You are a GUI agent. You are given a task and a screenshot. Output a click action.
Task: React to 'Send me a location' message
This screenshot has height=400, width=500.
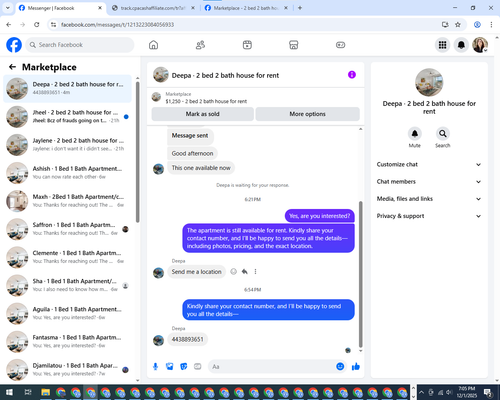234,272
